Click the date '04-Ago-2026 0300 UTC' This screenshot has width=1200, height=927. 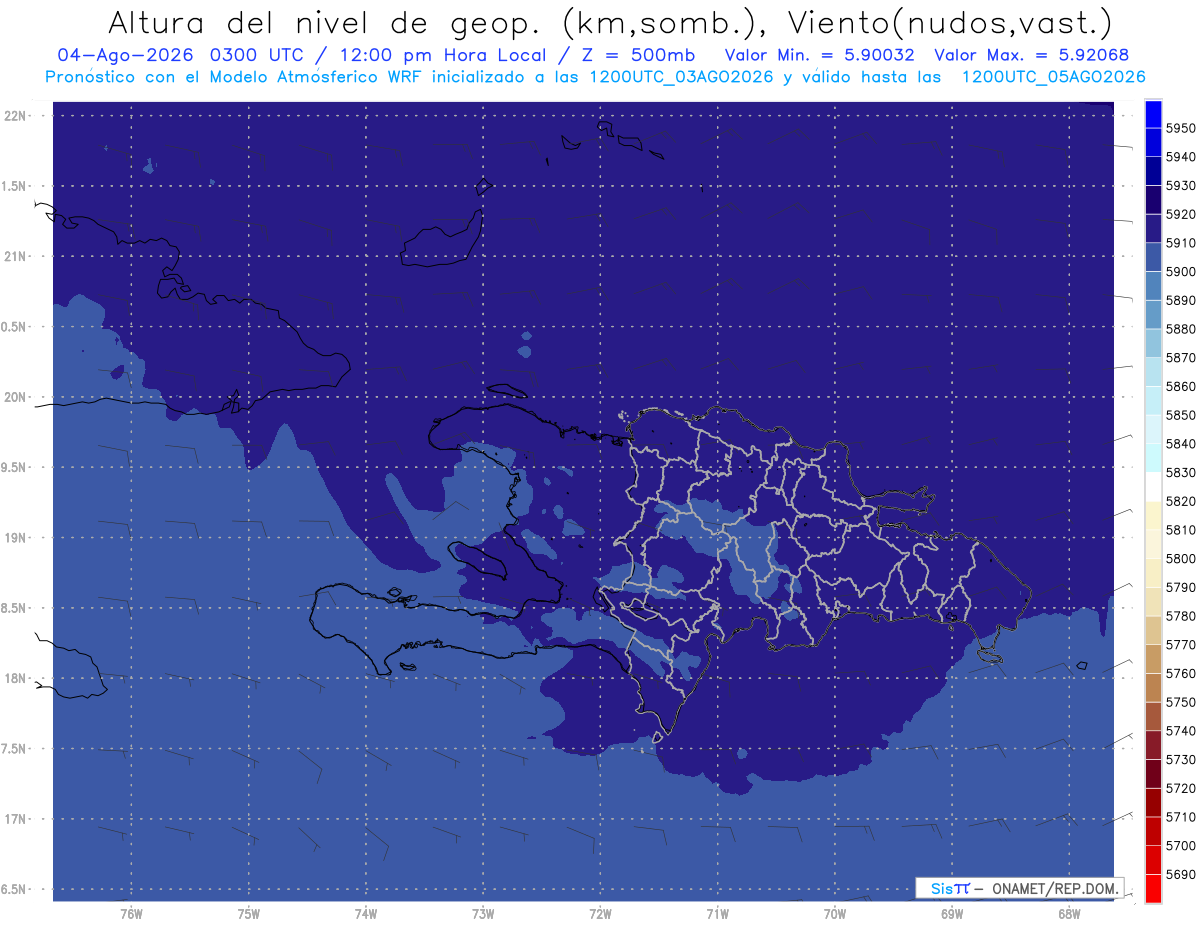181,55
